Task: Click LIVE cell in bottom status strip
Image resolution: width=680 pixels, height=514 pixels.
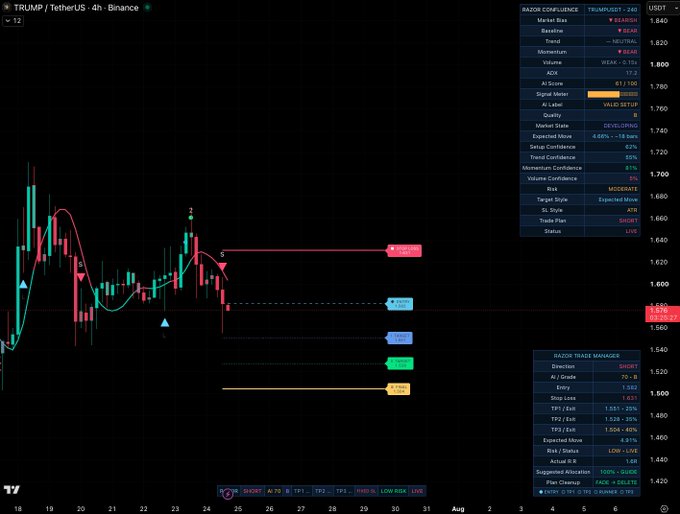Action: [x=417, y=491]
